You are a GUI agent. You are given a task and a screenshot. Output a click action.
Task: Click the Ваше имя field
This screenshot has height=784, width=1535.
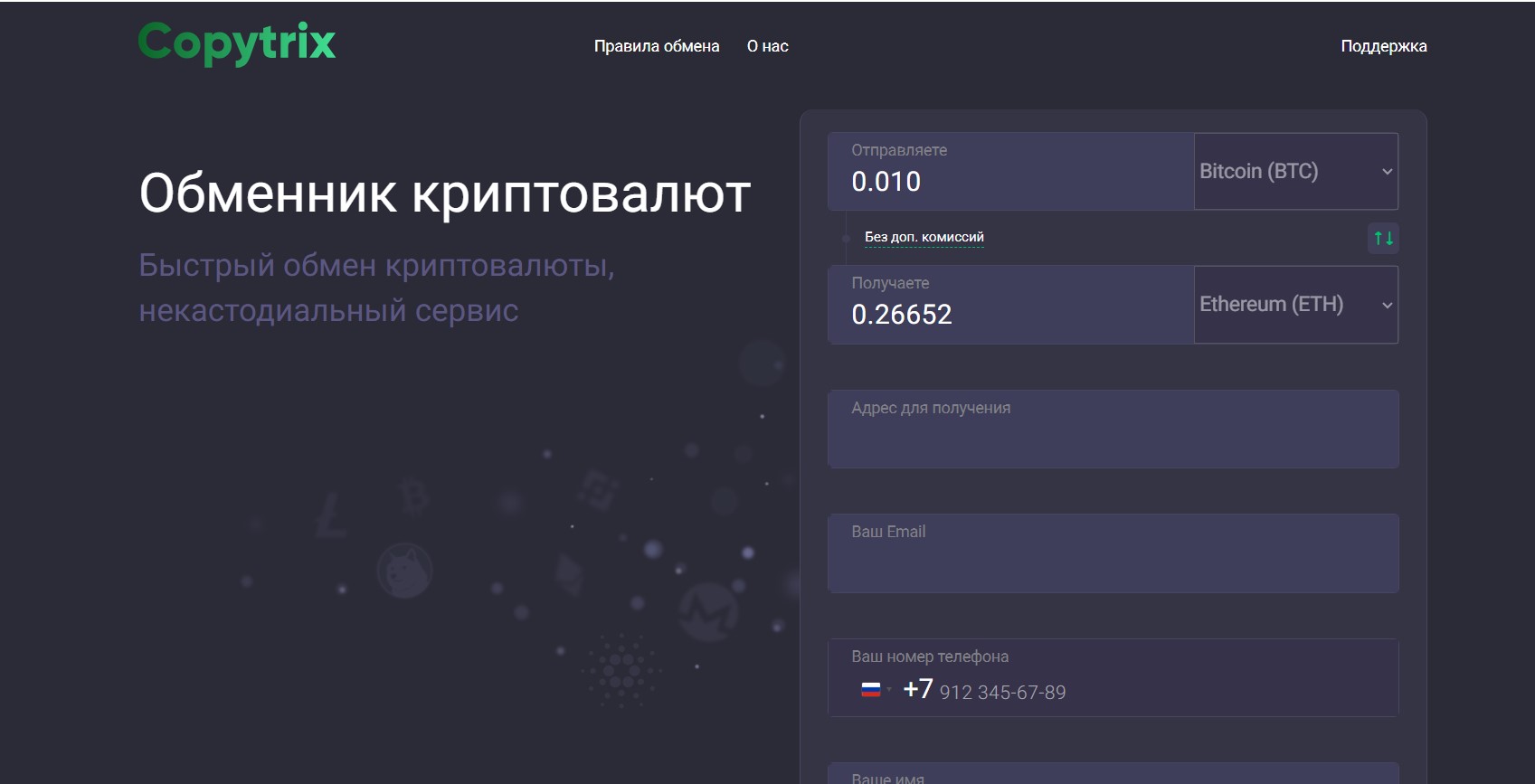pos(1113,774)
